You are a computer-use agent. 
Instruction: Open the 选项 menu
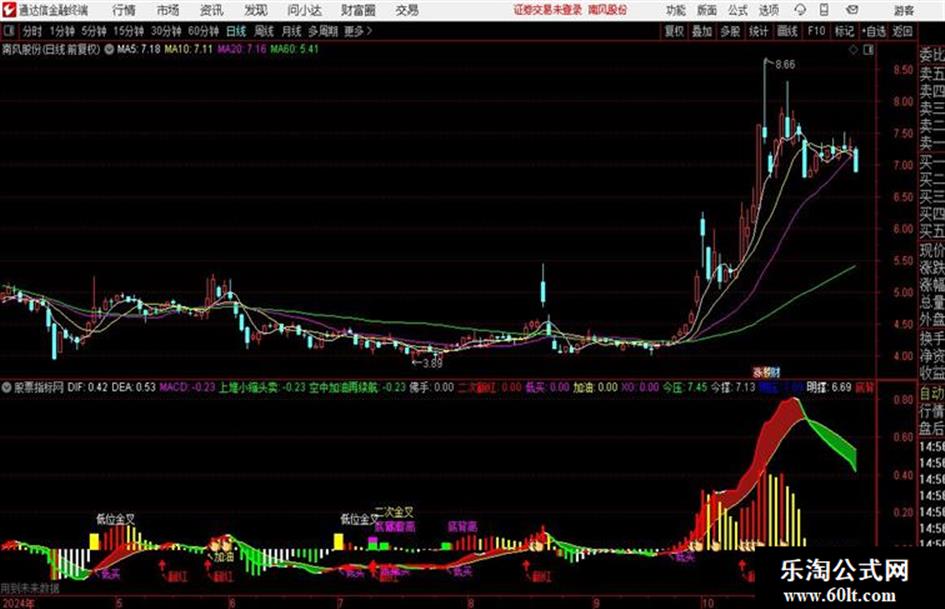(x=768, y=10)
